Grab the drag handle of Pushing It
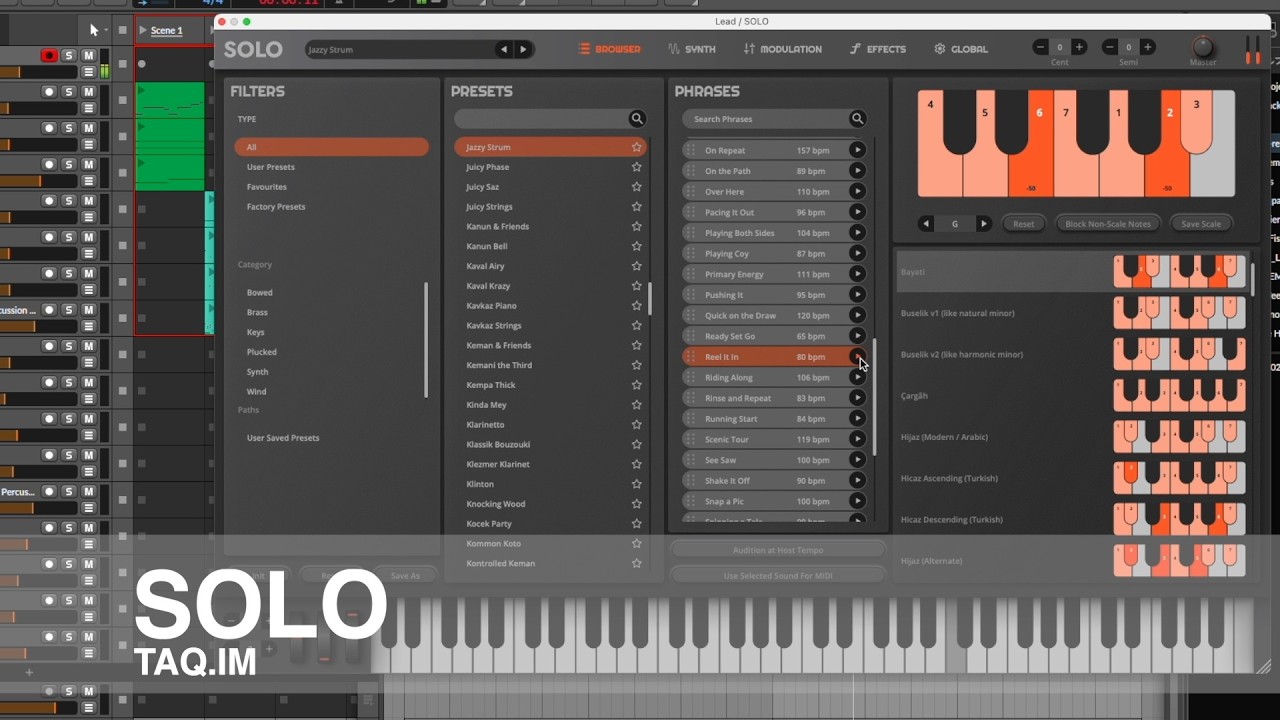 [x=690, y=295]
